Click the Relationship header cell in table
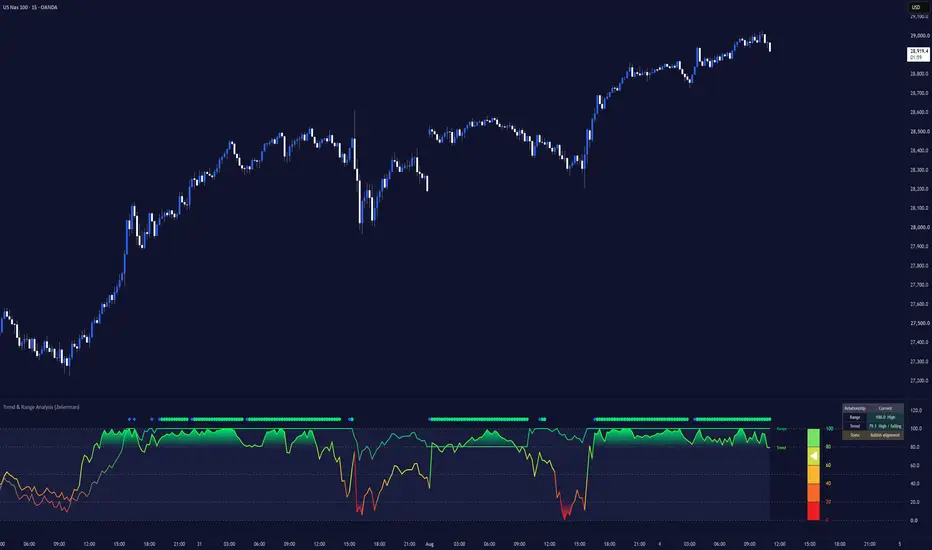Viewport: 932px width, 550px height. 855,408
